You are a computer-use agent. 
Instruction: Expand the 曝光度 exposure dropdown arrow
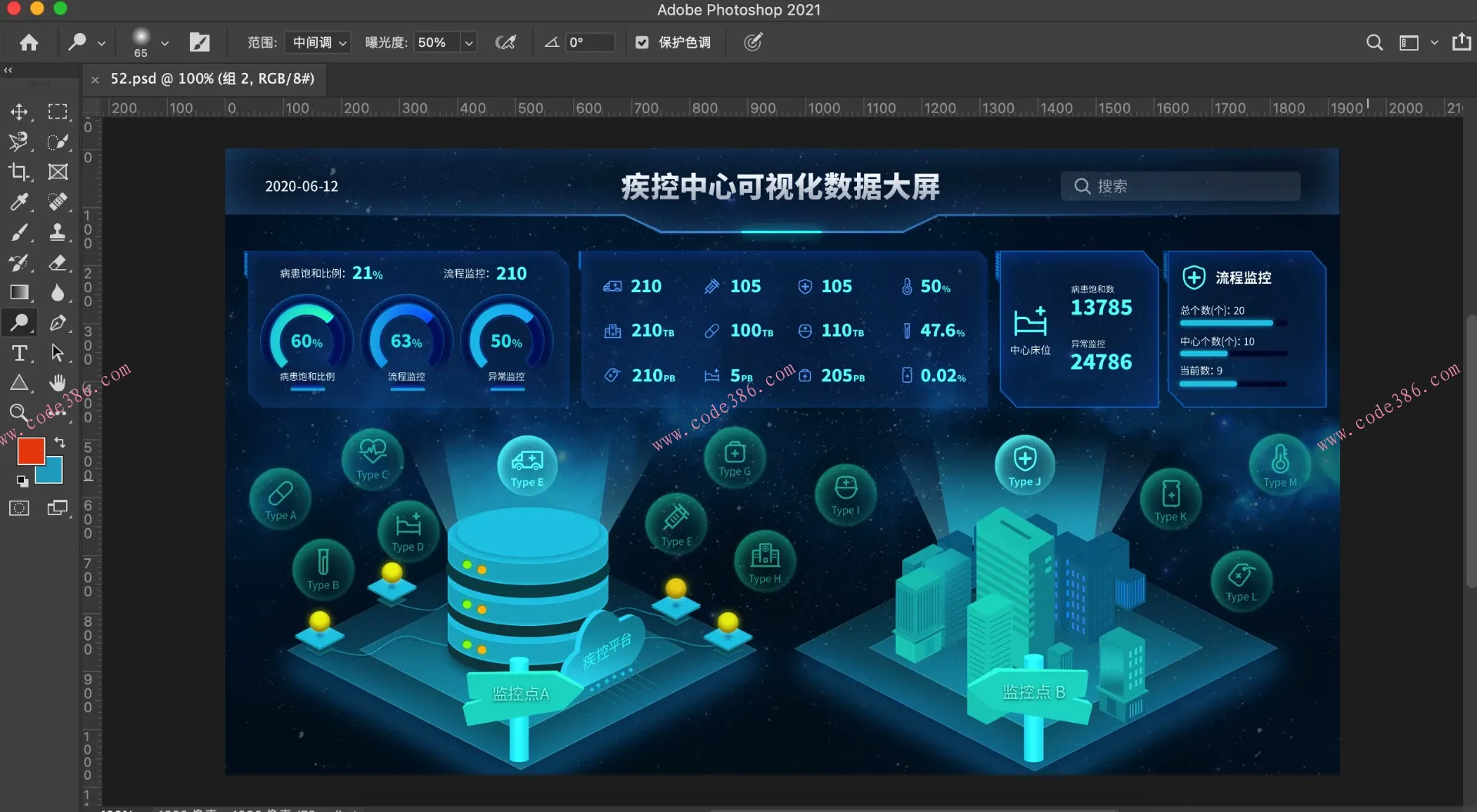(468, 42)
